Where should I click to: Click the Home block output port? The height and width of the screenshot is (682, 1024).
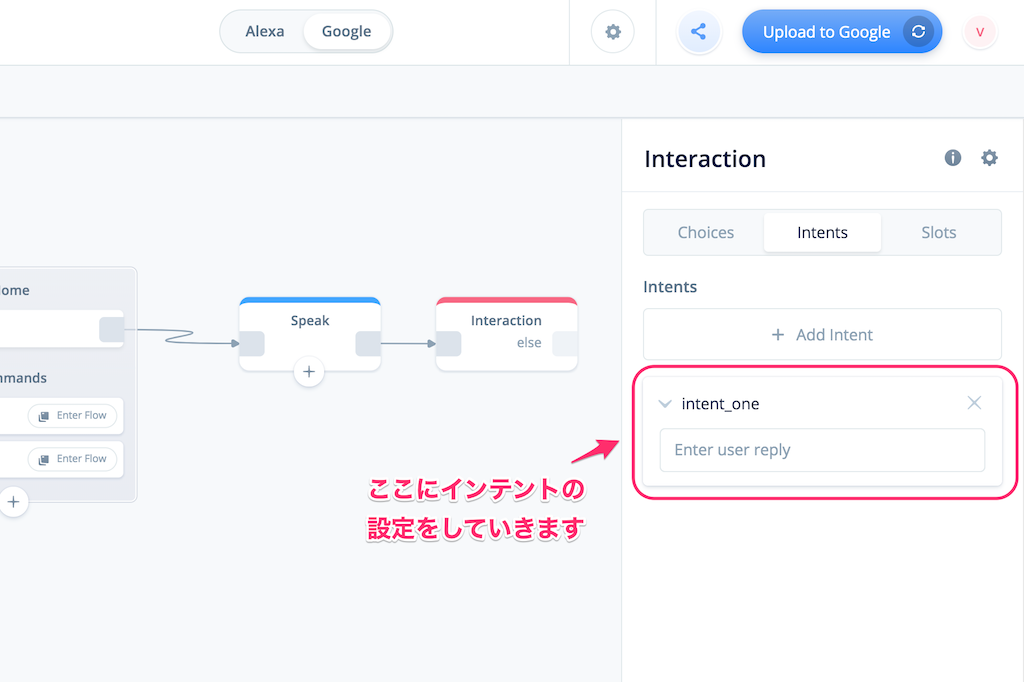click(x=112, y=329)
